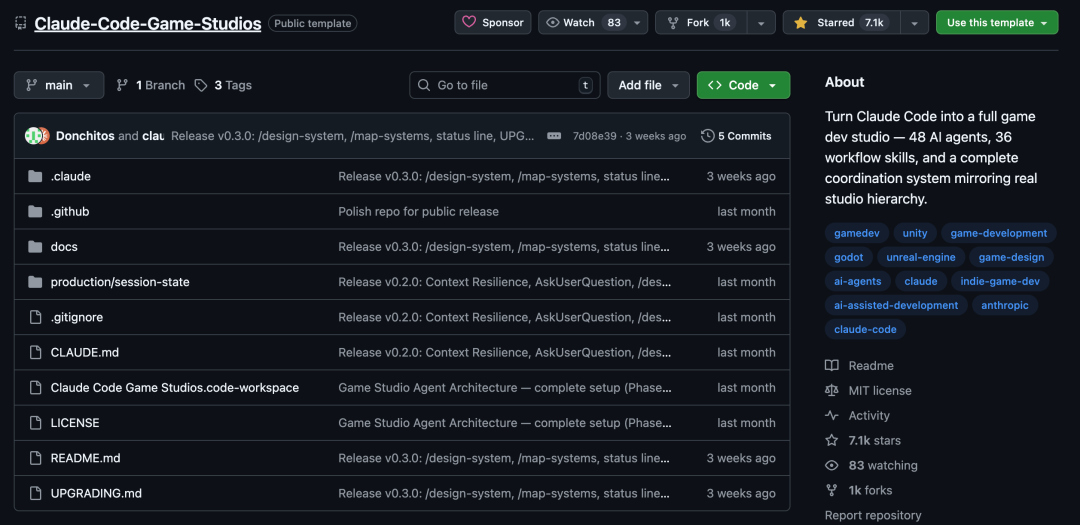Click the Activity pulse icon

pos(832,416)
